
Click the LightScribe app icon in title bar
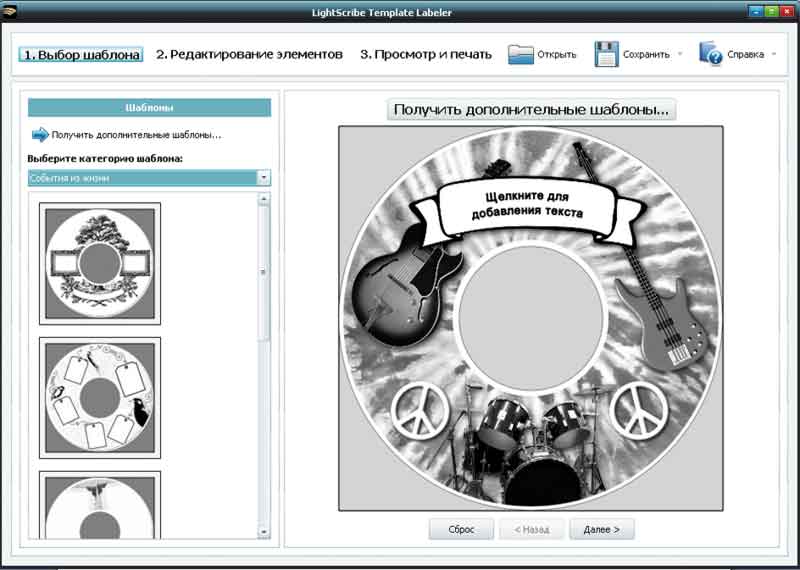(x=10, y=11)
